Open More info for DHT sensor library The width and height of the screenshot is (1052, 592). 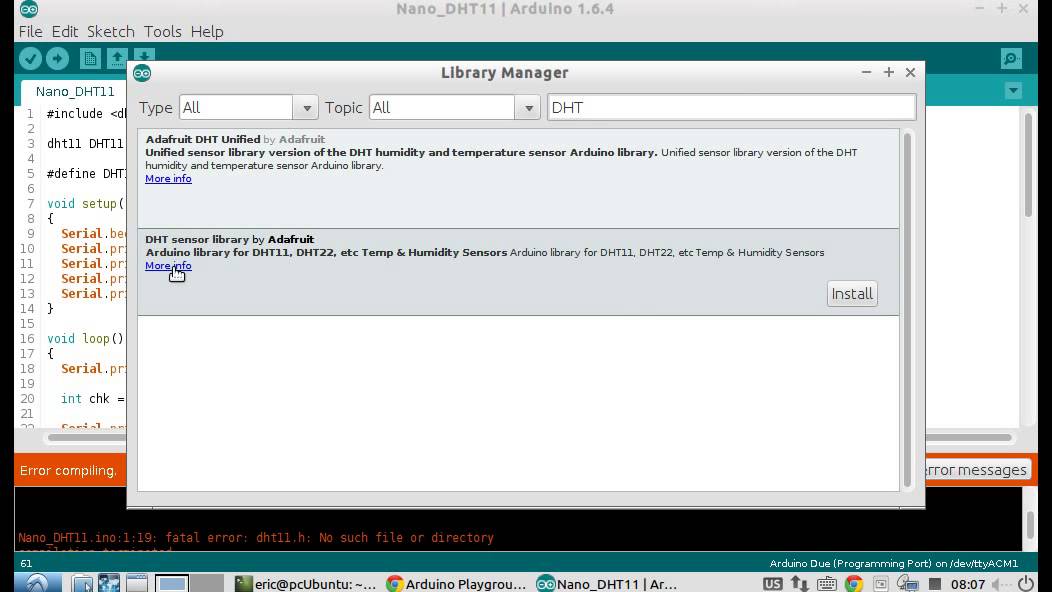(168, 266)
